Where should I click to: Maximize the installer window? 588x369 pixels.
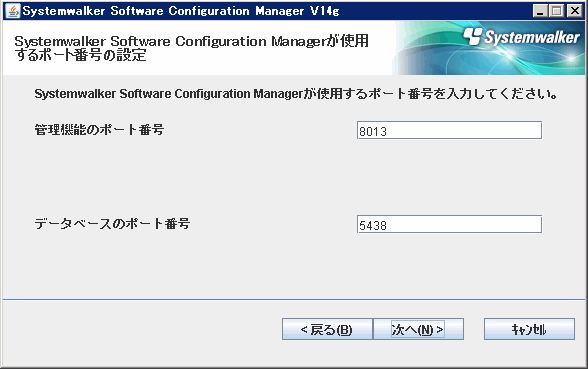557,11
